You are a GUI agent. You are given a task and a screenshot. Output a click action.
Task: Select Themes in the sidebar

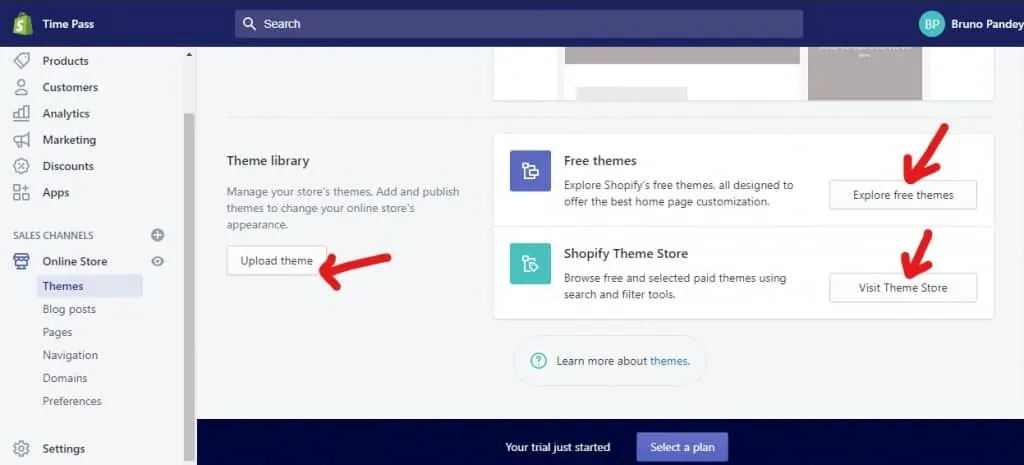click(63, 286)
